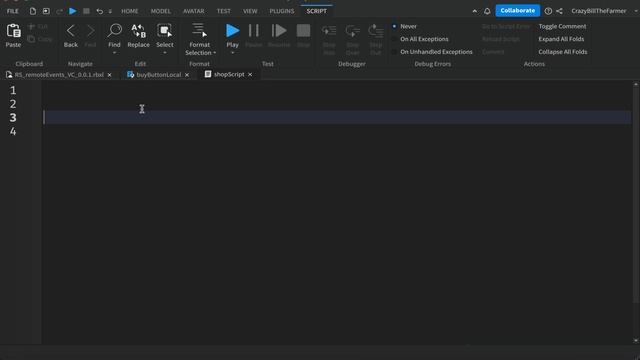Screen dimensions: 640x360
Task: Click the redo arrow in quick access bar
Action: (x=59, y=11)
